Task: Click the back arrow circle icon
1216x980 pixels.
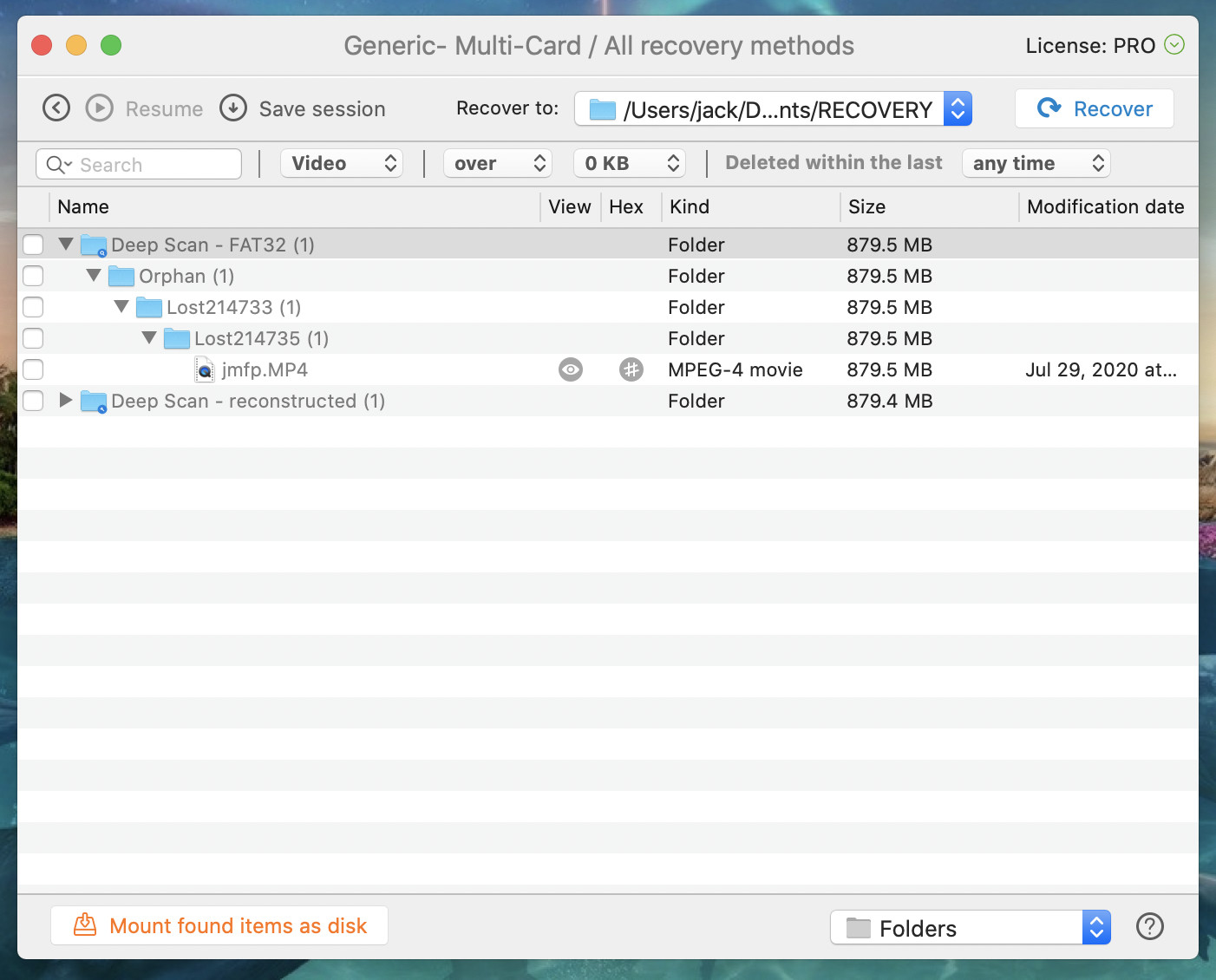Action: coord(56,108)
